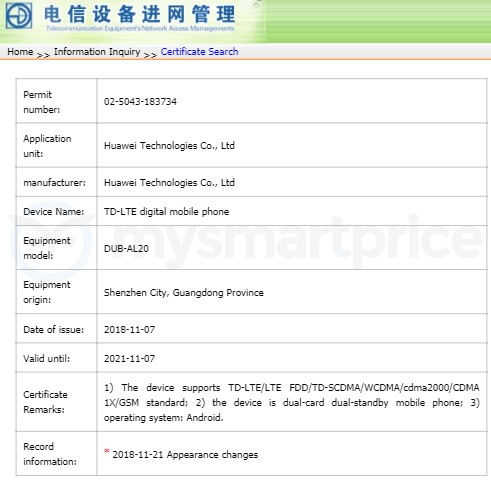Click the Permit number label cell
491x480 pixels.
[56, 101]
